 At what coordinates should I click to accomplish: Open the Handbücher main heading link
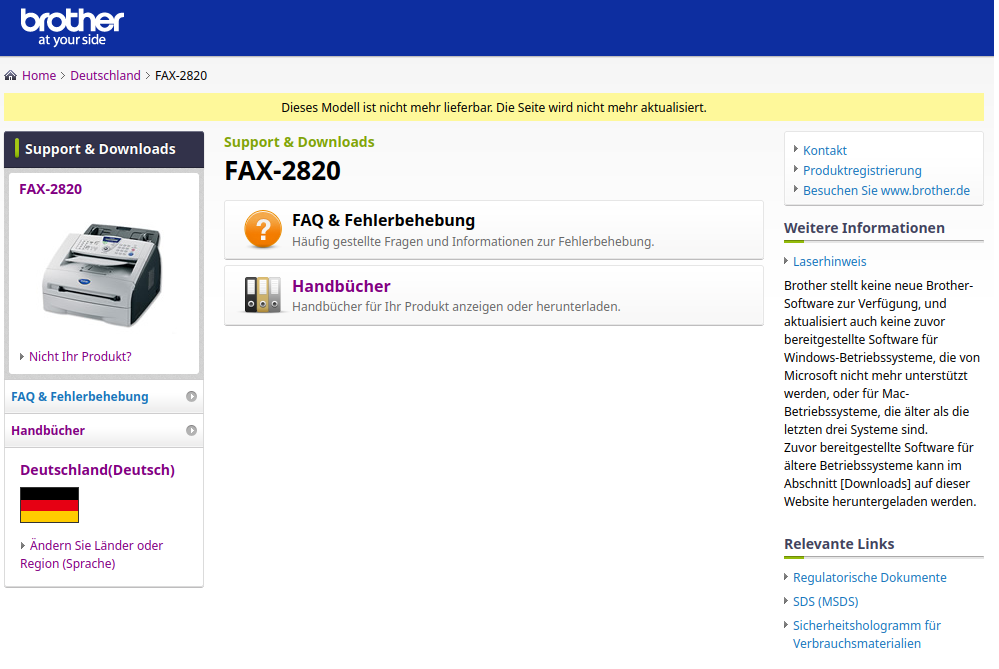coord(341,287)
